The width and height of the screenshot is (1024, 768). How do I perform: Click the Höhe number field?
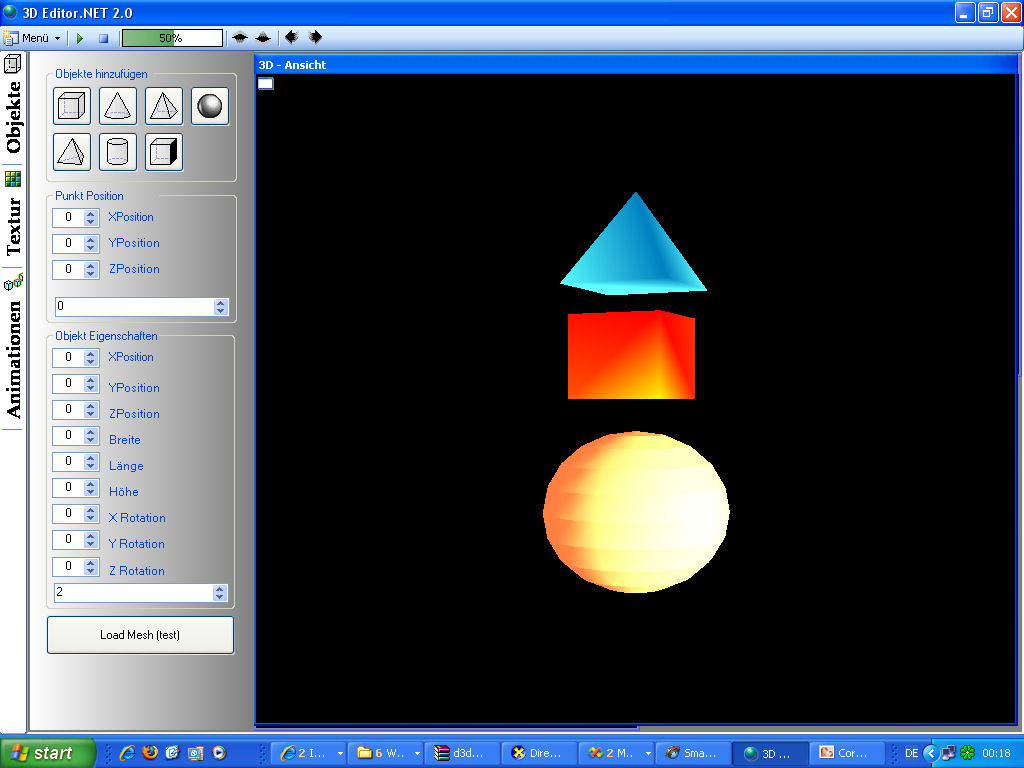(68, 487)
